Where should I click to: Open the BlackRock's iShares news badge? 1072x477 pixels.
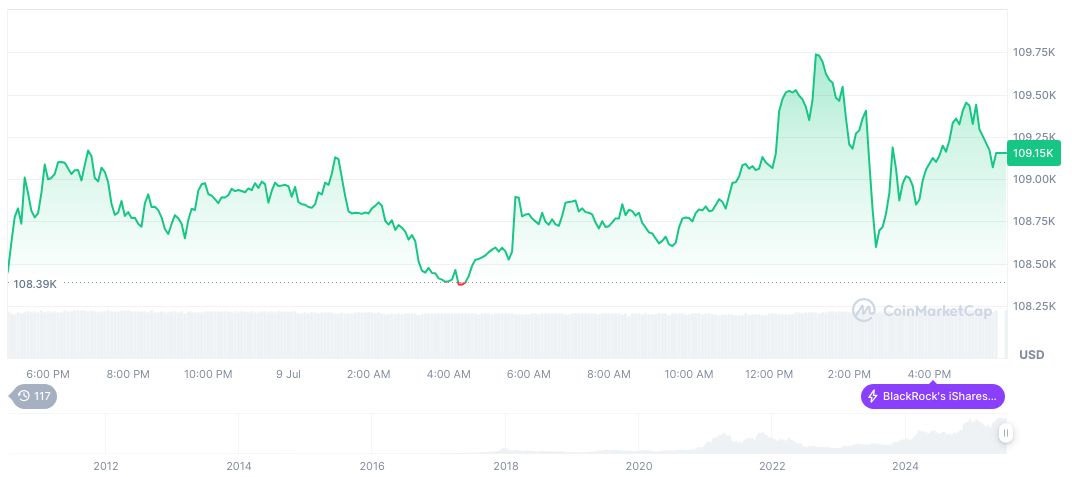coord(933,396)
